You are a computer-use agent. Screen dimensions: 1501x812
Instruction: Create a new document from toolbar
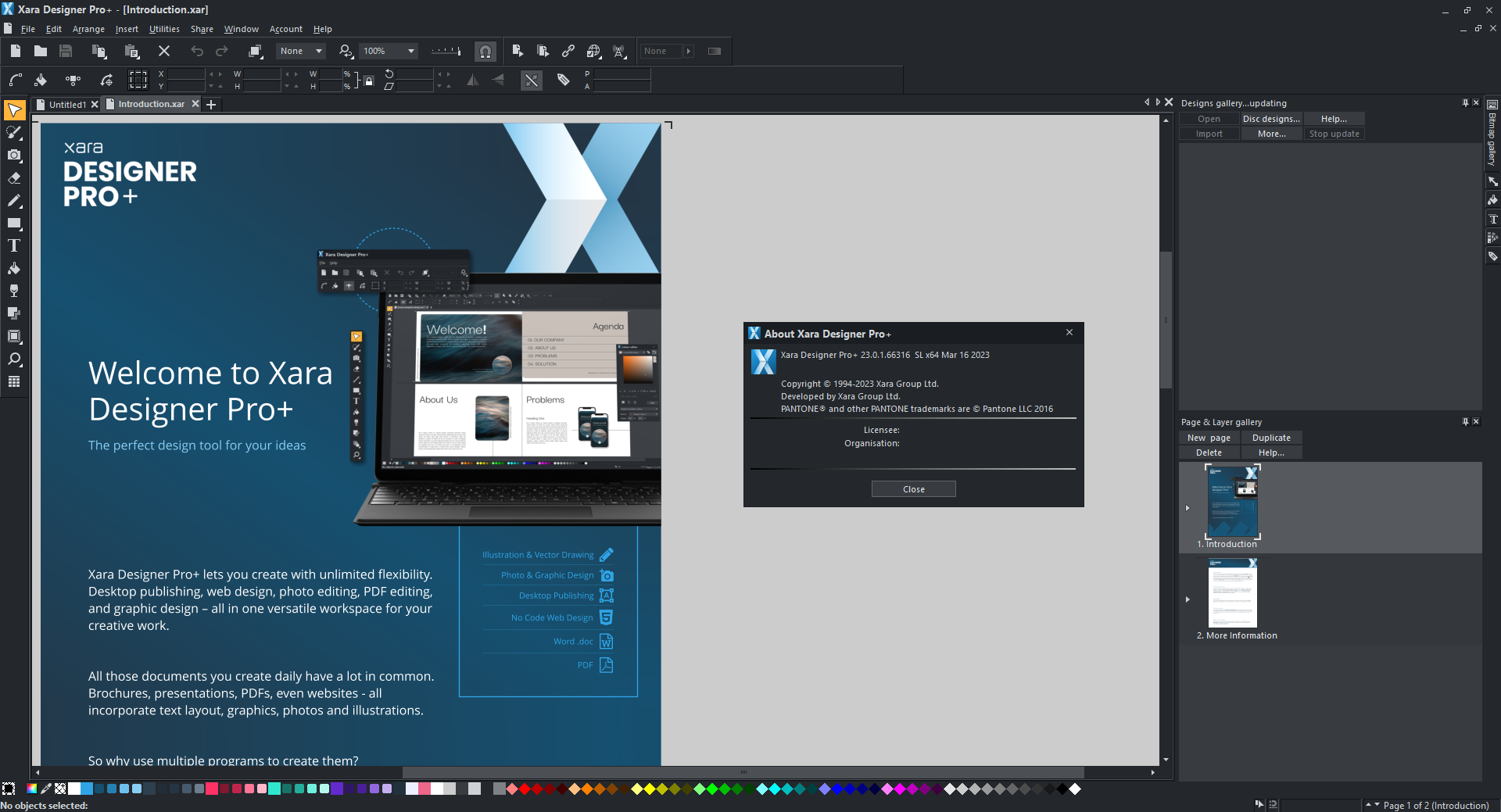tap(16, 51)
